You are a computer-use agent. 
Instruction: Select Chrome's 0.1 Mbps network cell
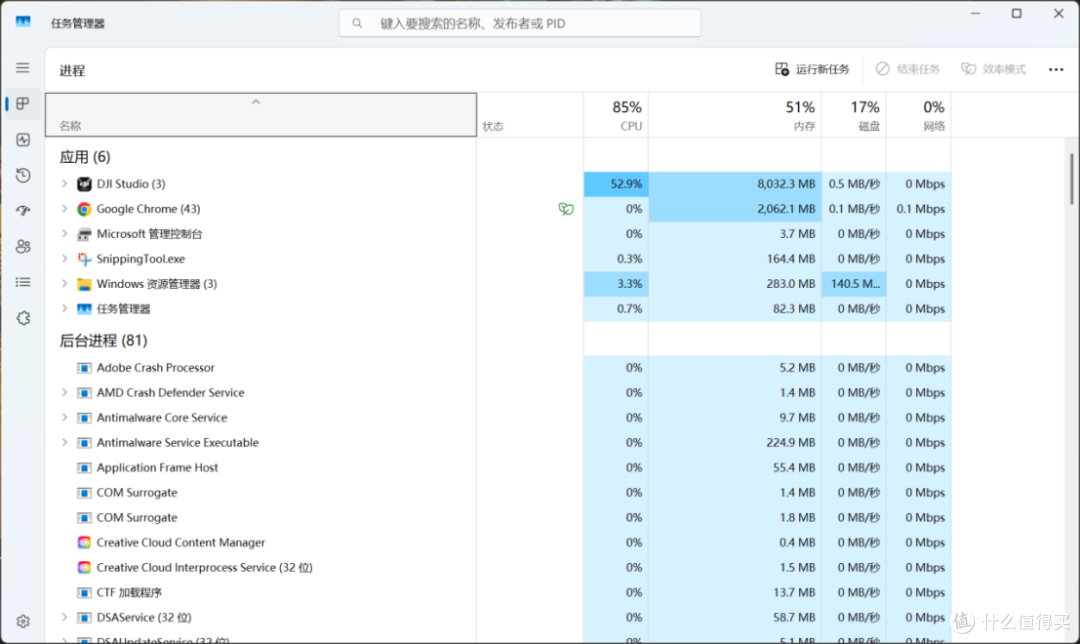[x=919, y=209]
